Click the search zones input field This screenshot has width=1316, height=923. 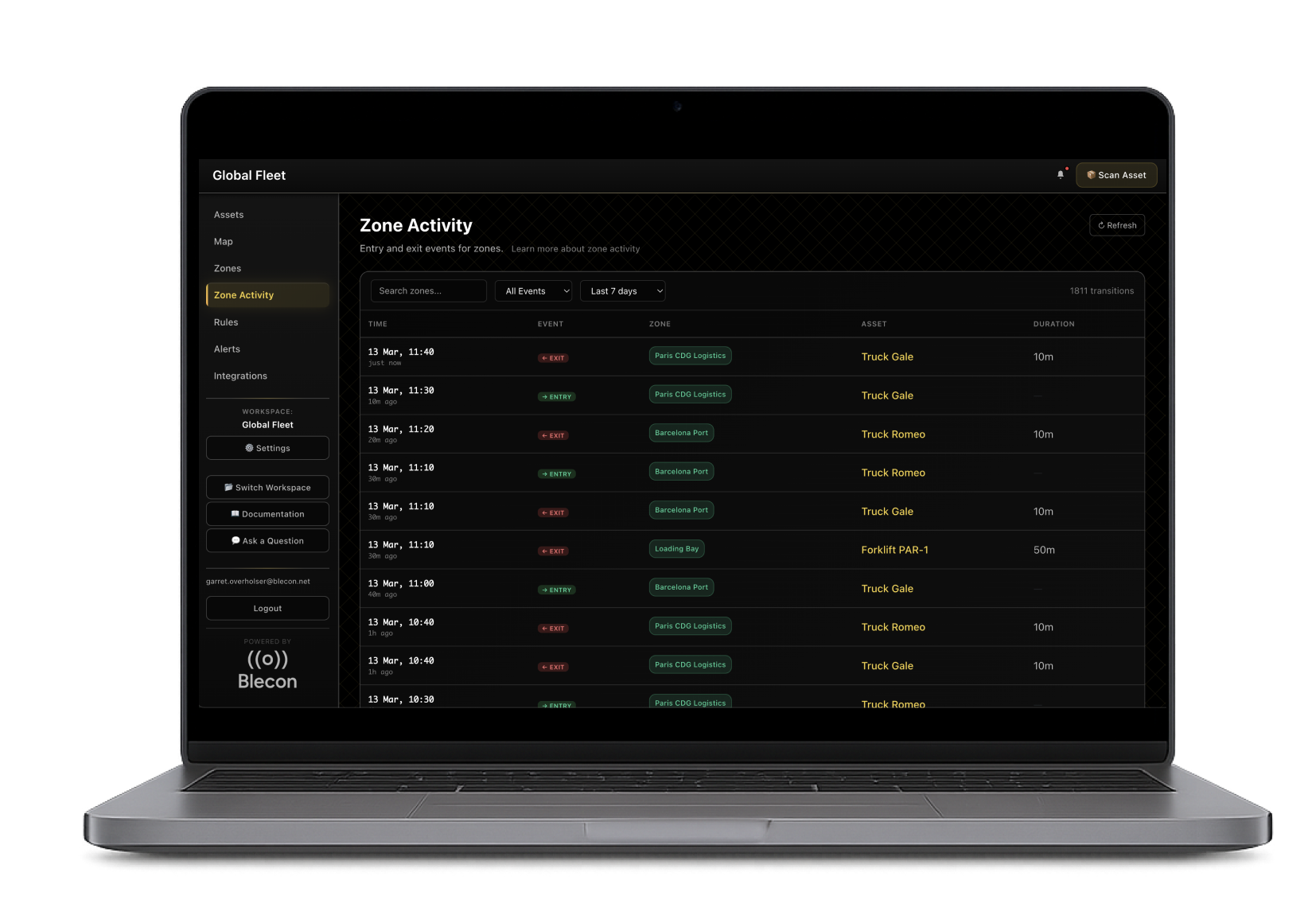tap(428, 290)
